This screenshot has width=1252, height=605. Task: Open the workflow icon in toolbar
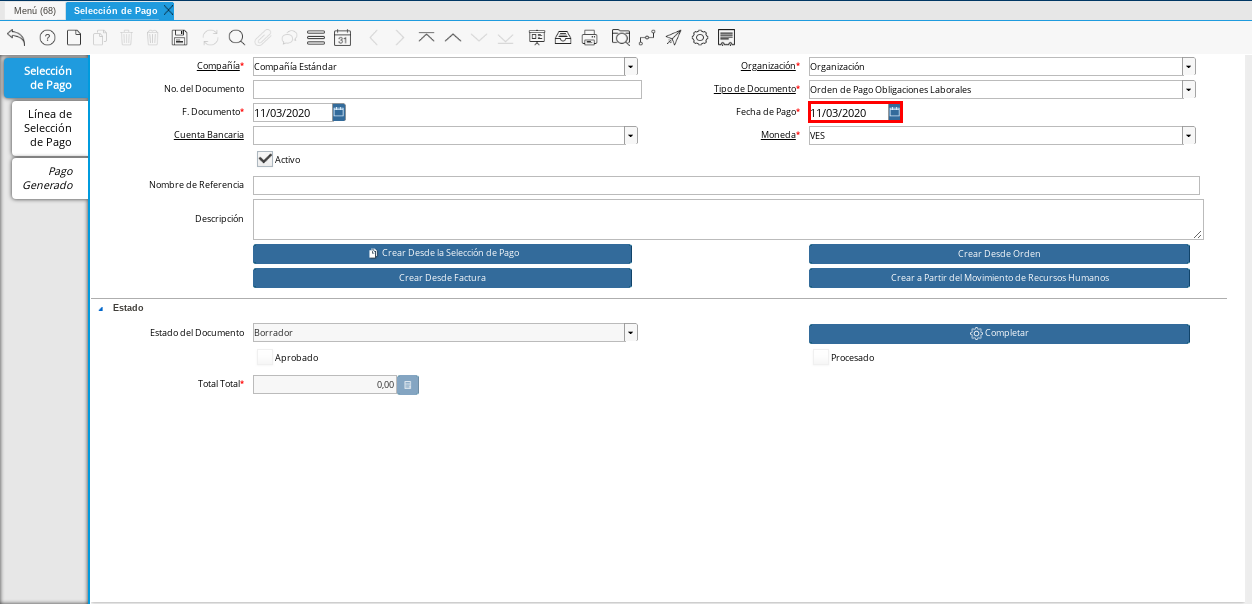[x=647, y=38]
